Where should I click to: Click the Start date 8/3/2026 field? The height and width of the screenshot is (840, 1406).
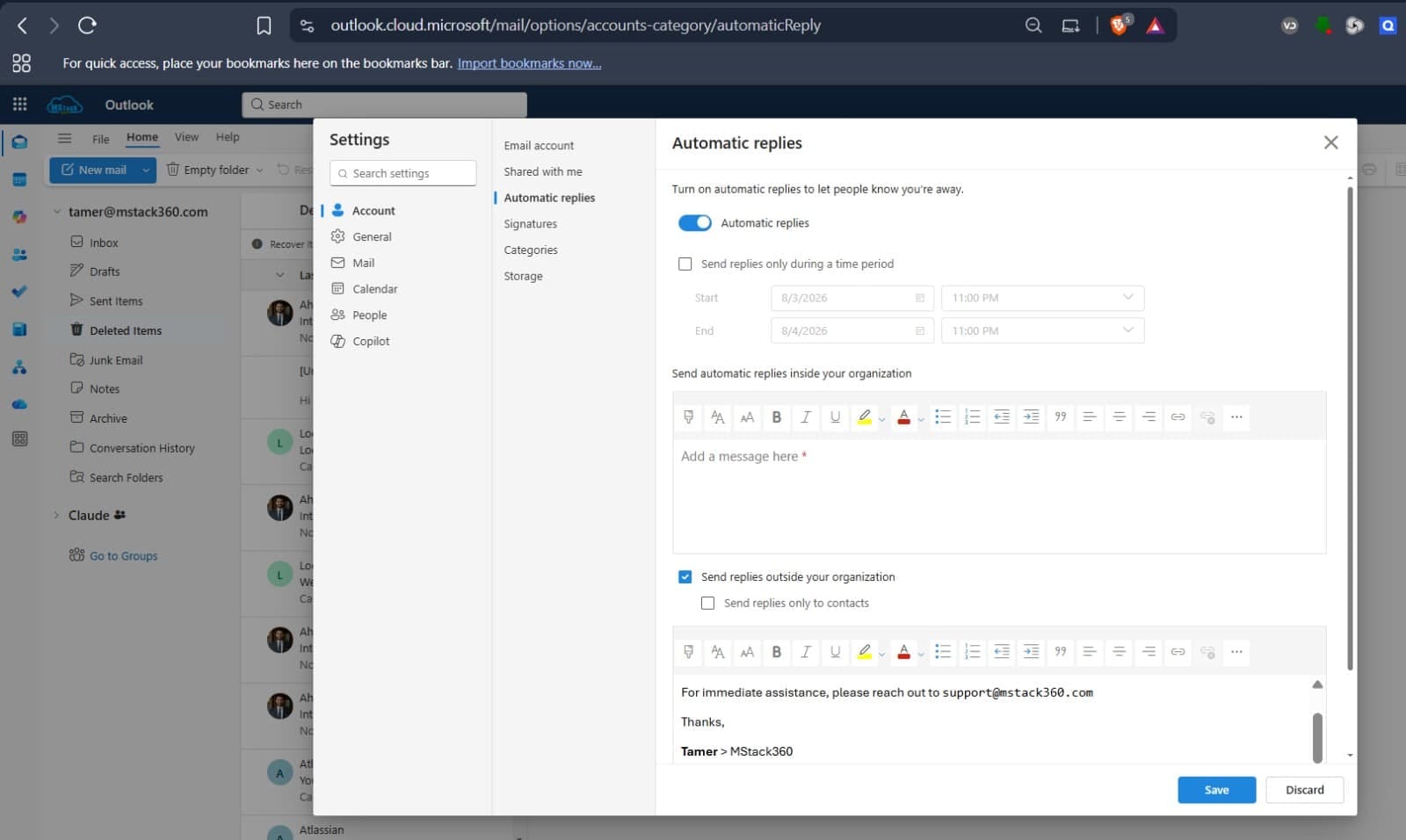coord(852,298)
